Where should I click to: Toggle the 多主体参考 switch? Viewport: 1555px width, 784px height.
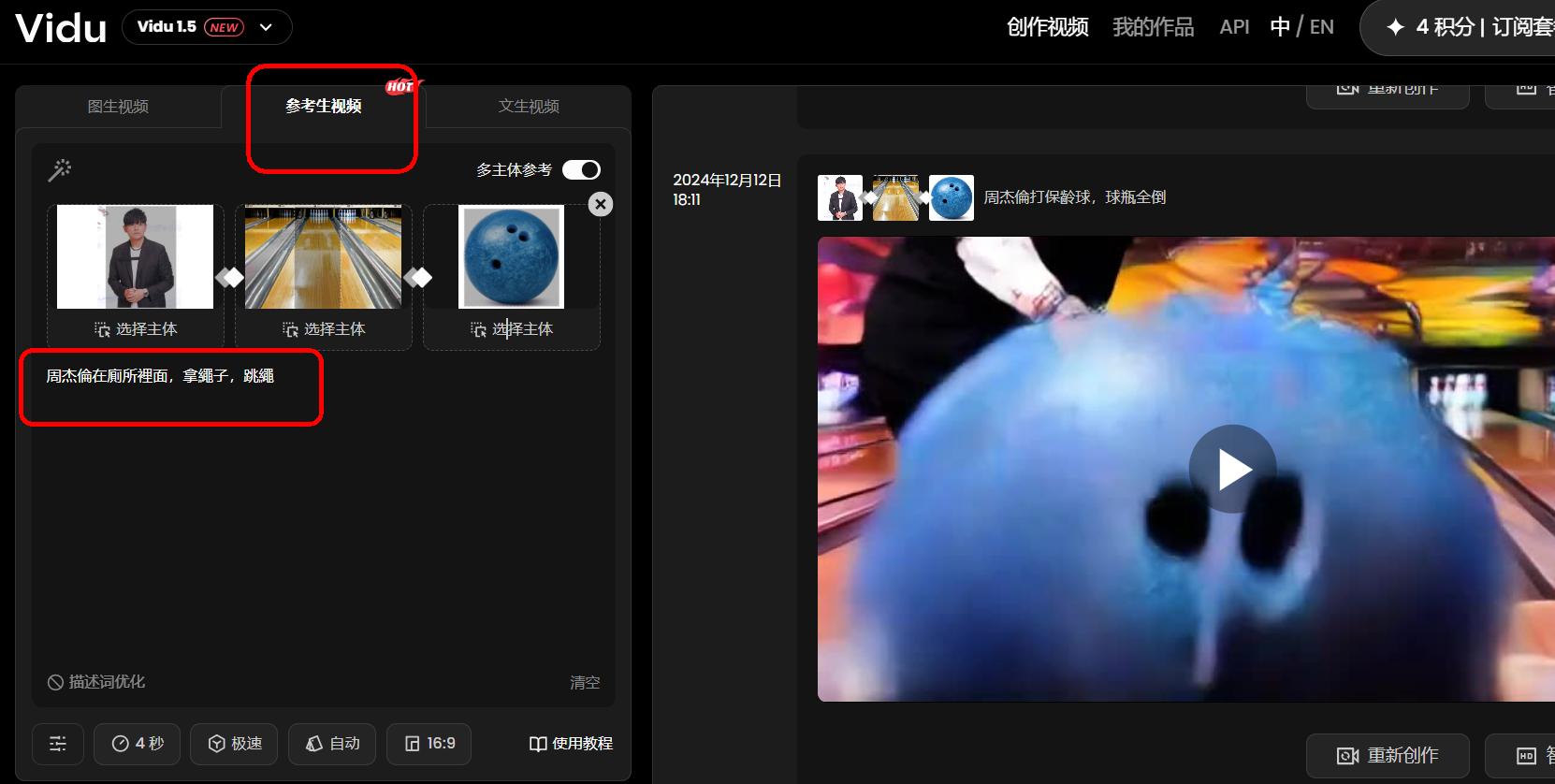click(x=581, y=169)
